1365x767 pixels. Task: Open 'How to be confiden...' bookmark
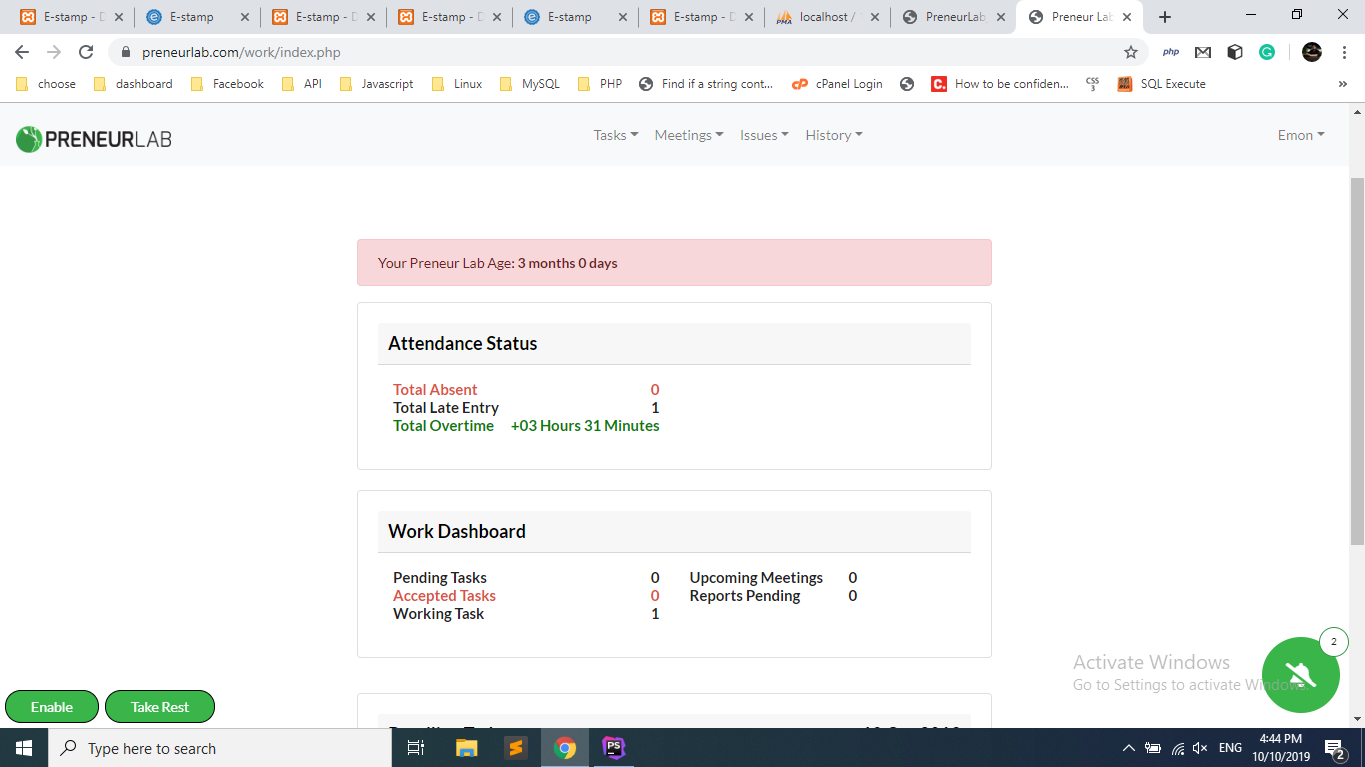(x=1000, y=84)
